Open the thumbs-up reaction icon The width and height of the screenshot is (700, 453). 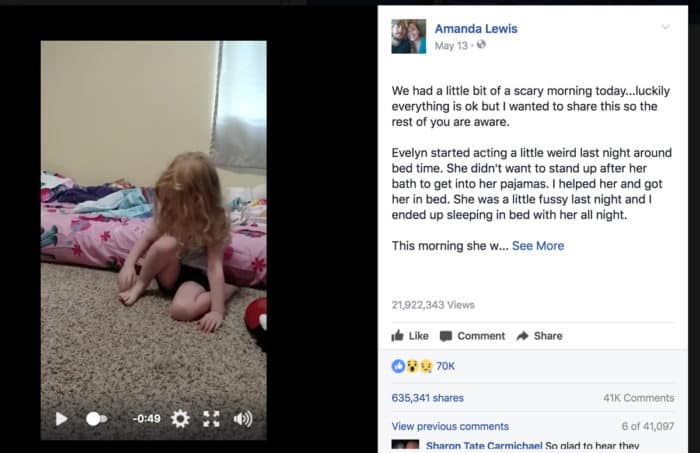tap(398, 366)
